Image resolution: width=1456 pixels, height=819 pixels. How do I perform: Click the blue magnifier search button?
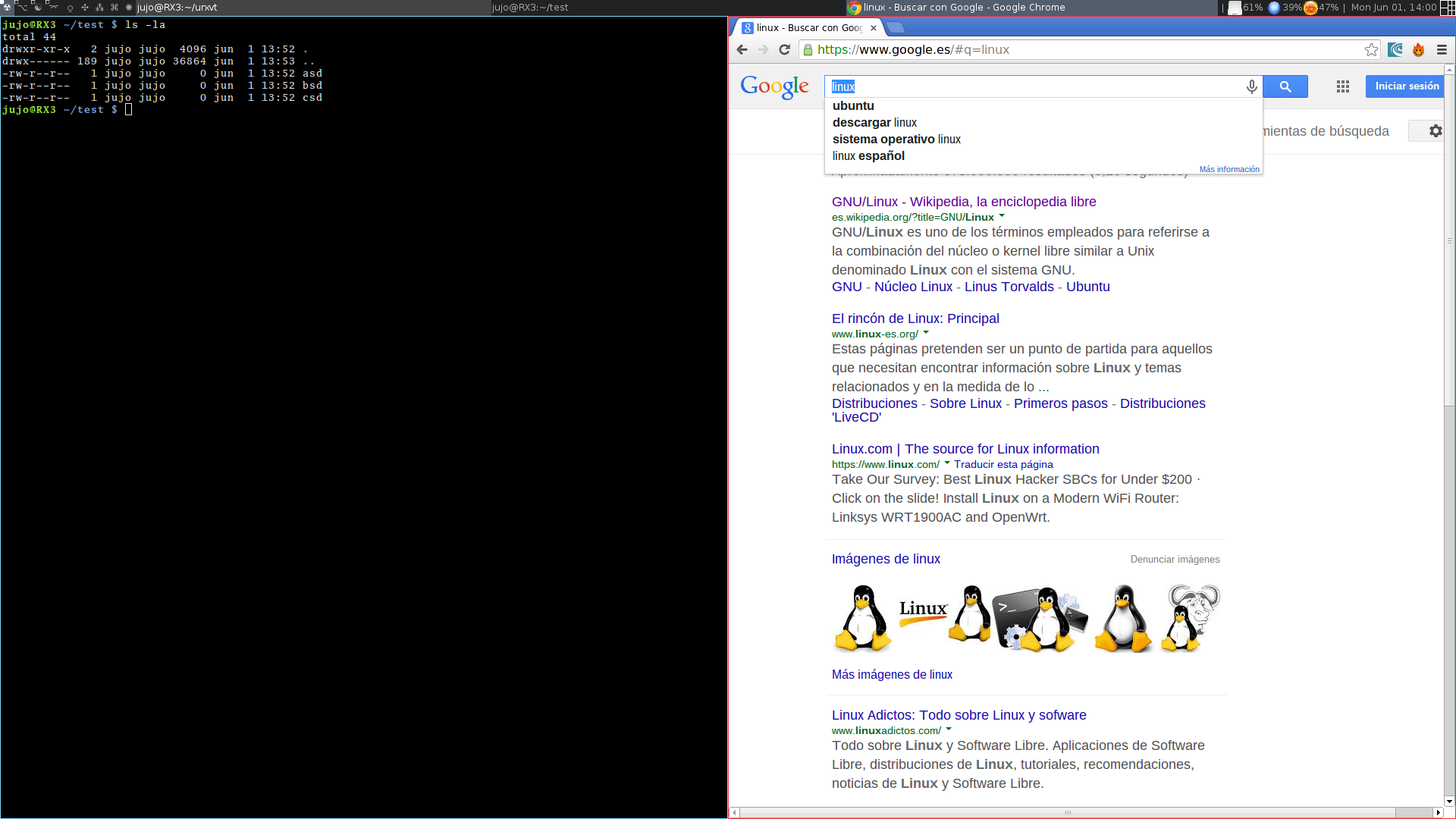click(x=1285, y=86)
